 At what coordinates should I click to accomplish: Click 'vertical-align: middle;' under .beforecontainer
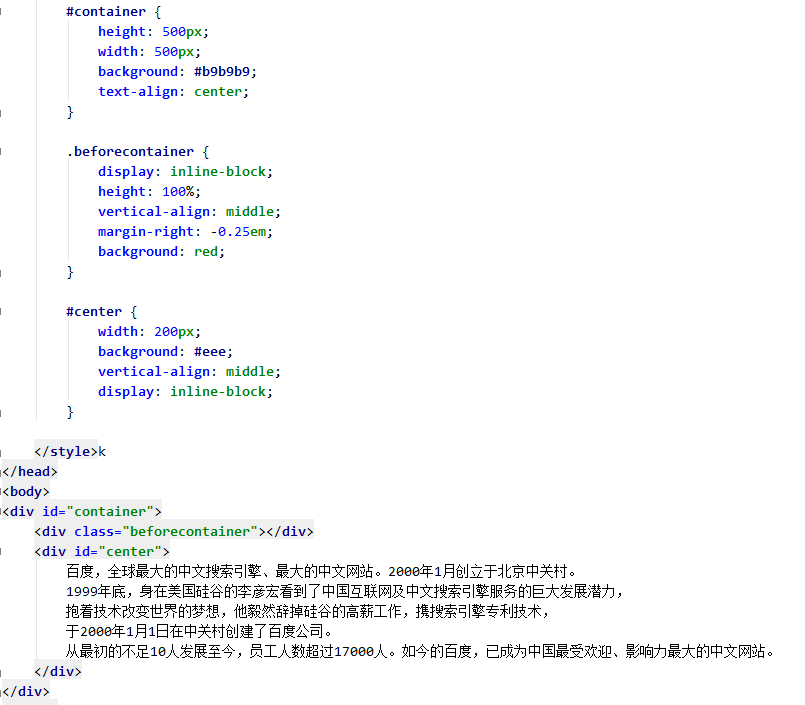pyautogui.click(x=189, y=212)
